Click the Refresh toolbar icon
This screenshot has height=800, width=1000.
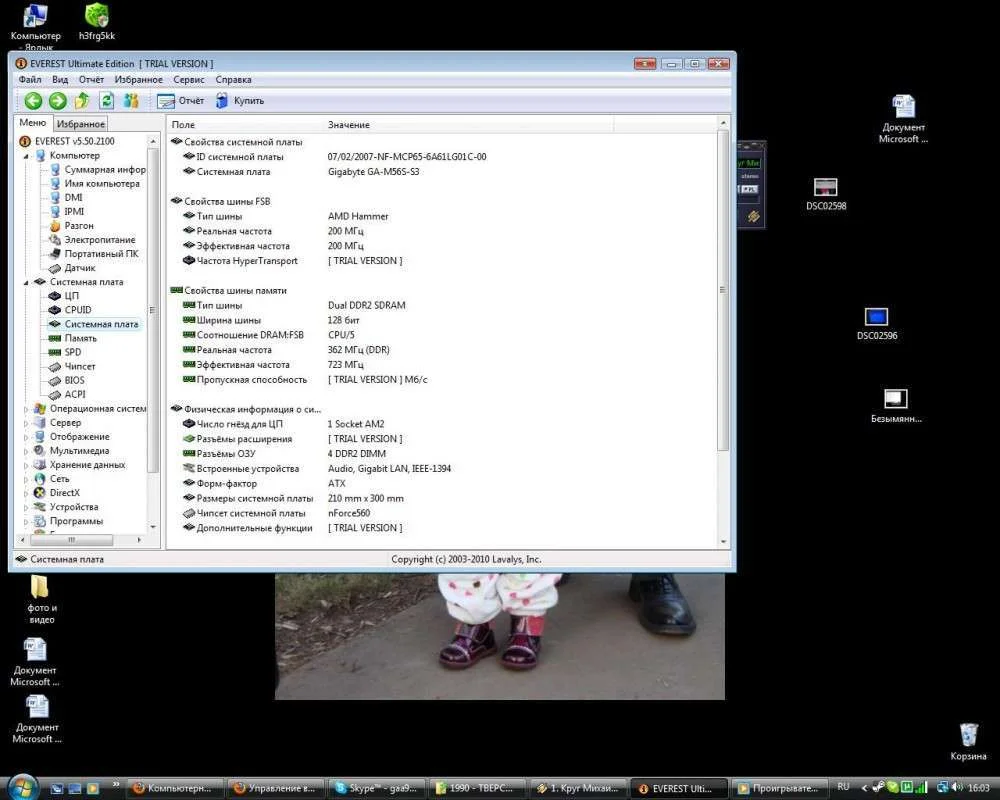[x=106, y=101]
